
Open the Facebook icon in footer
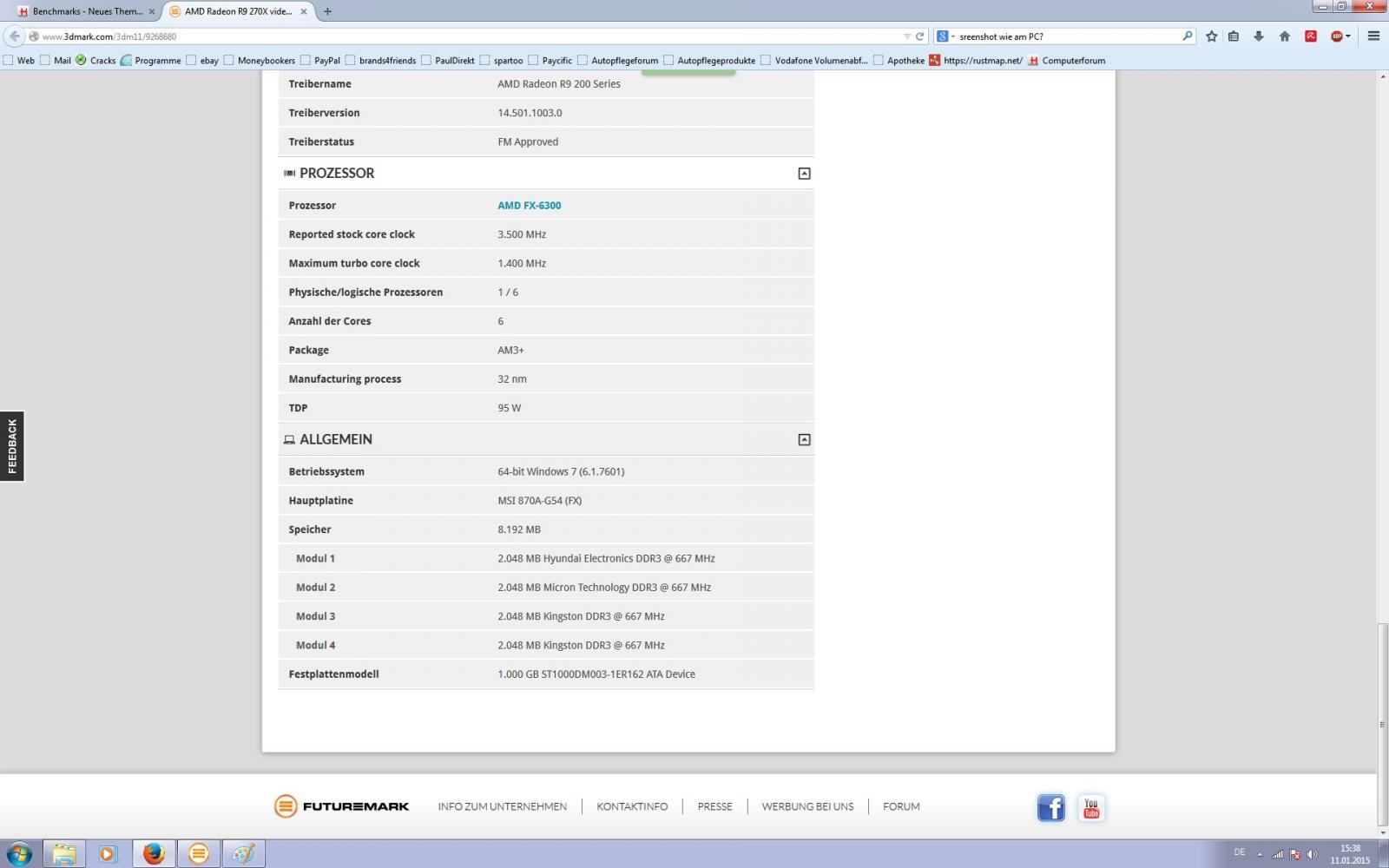click(x=1050, y=808)
